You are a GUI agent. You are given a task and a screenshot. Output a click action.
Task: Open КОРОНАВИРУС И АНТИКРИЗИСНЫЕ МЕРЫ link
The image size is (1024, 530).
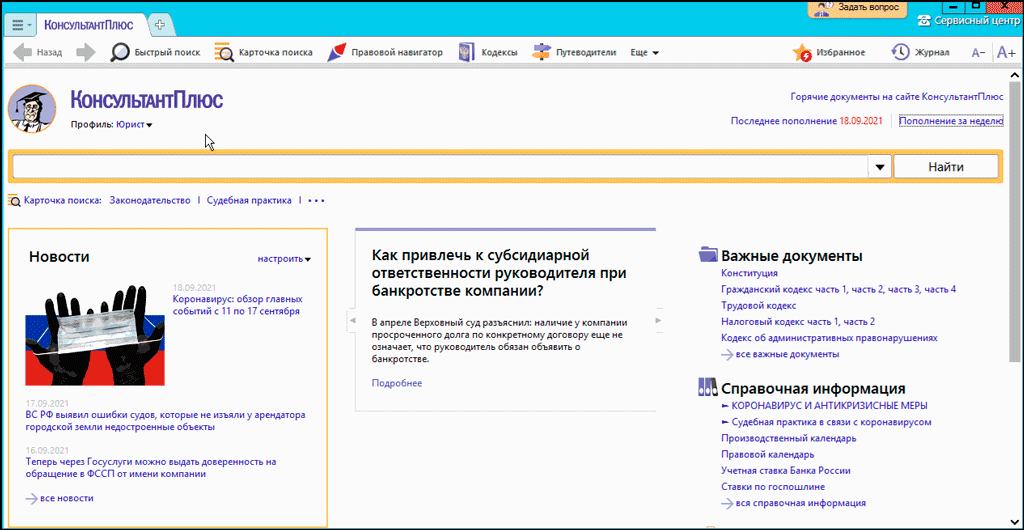[829, 405]
